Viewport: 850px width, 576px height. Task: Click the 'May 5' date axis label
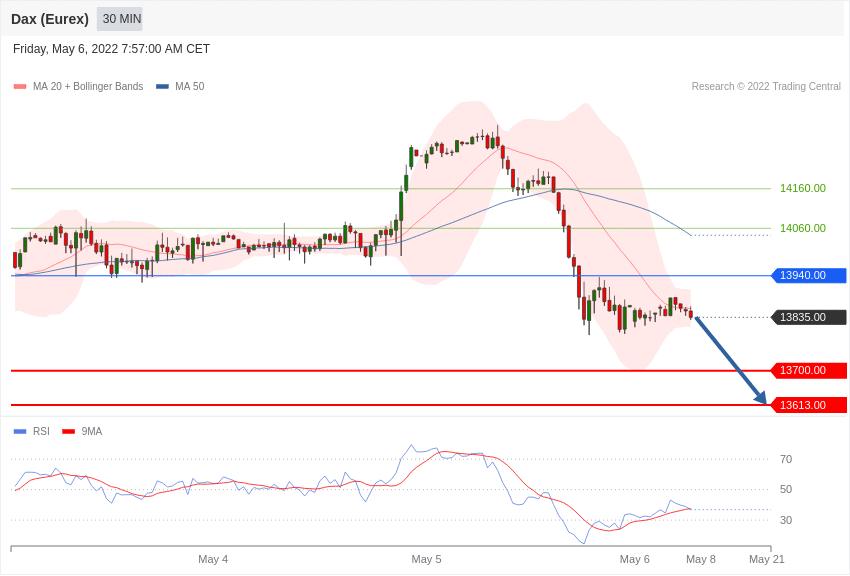(x=427, y=559)
